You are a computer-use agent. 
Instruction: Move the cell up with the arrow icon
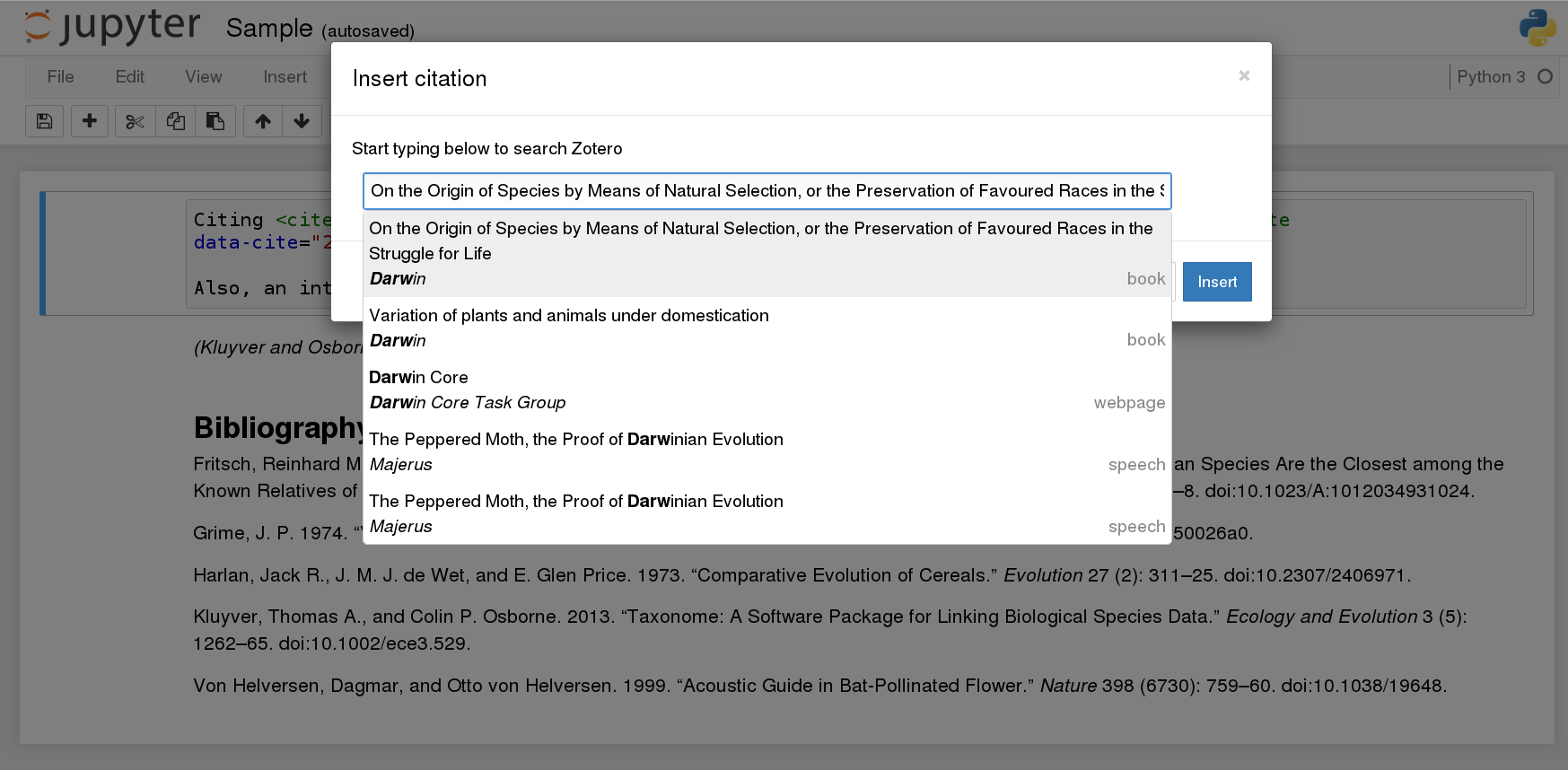point(263,121)
